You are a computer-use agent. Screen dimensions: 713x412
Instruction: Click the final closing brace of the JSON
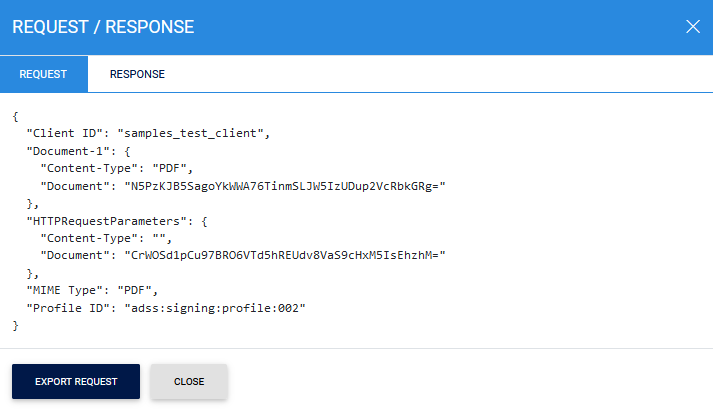tap(16, 325)
